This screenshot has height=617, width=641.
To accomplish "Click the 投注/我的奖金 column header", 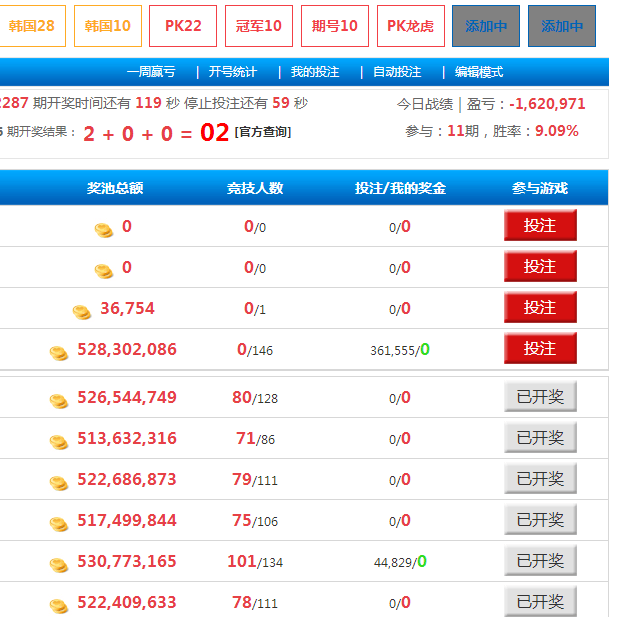I will click(400, 188).
